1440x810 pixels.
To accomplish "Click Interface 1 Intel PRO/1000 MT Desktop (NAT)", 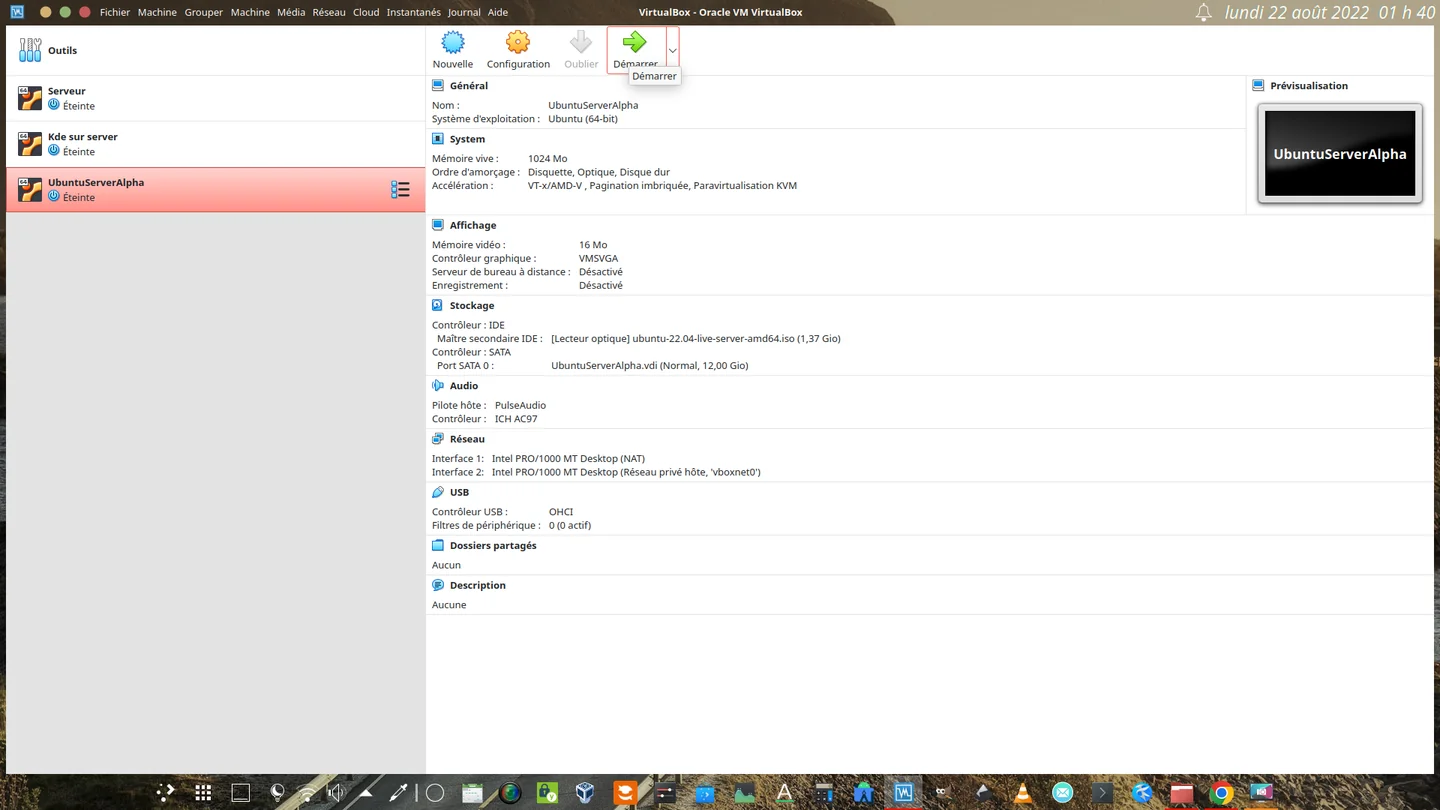I will click(568, 459).
